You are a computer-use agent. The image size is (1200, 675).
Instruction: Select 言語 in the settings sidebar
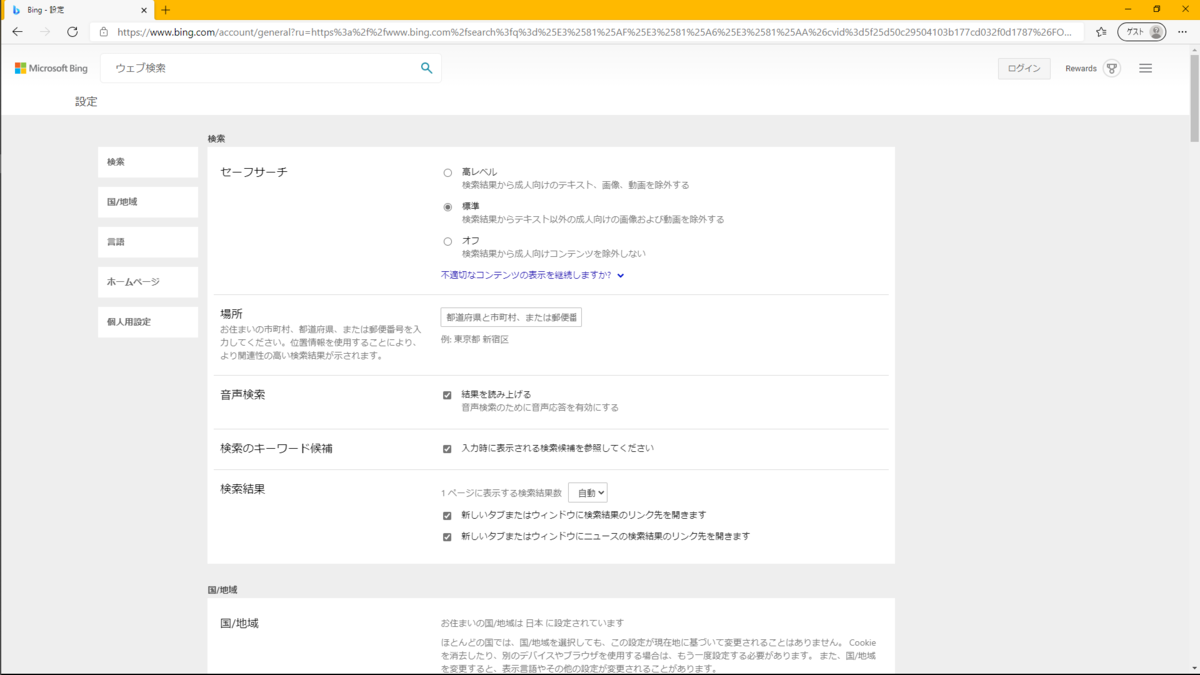(146, 241)
